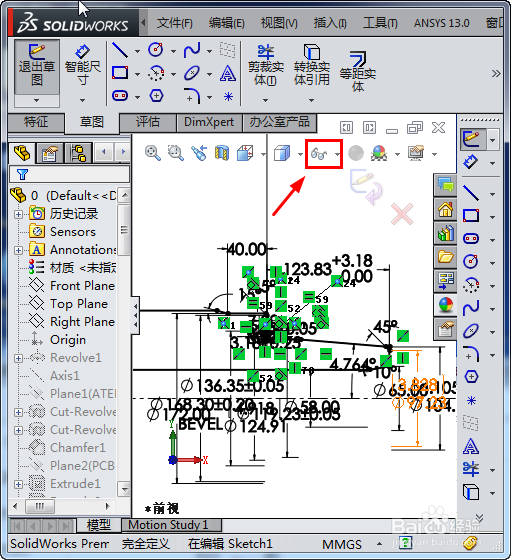Image resolution: width=511 pixels, height=560 pixels.
Task: Switch to the DimXpert tab
Action: 209,122
